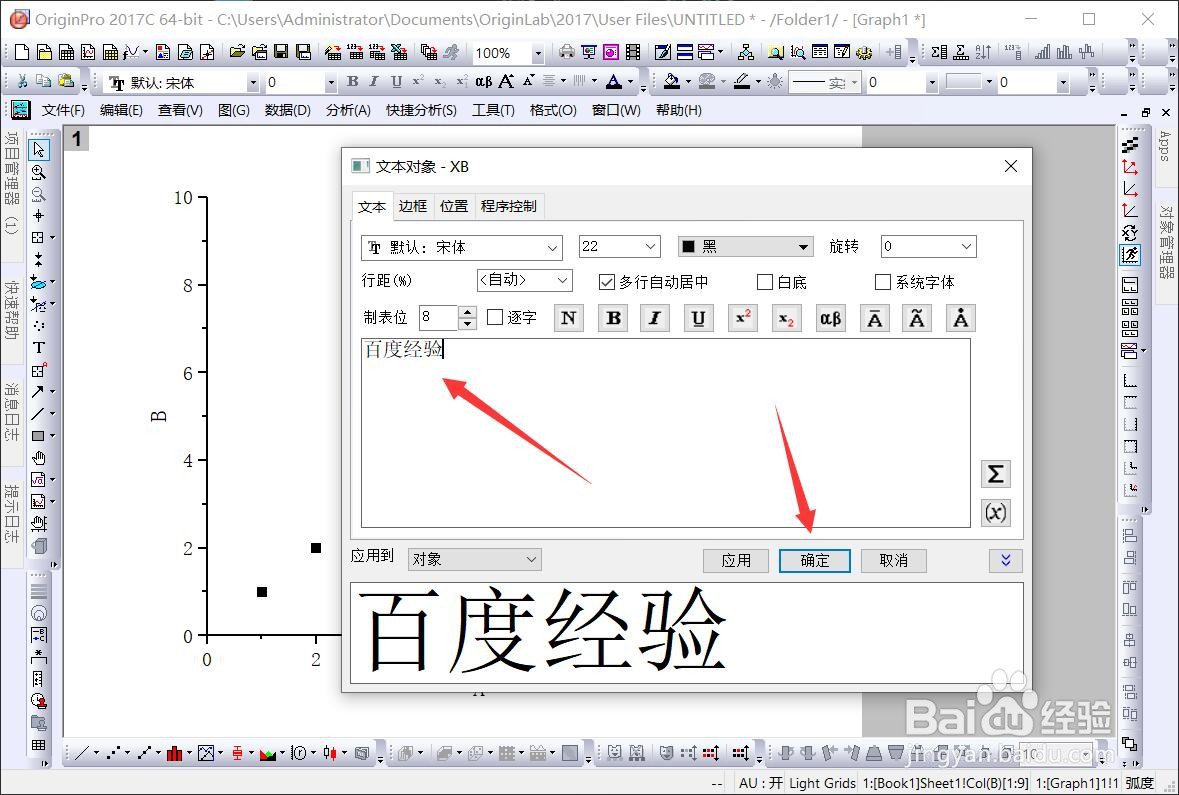Click fill color bucket in toolbar
The height and width of the screenshot is (795, 1179).
coord(672,82)
